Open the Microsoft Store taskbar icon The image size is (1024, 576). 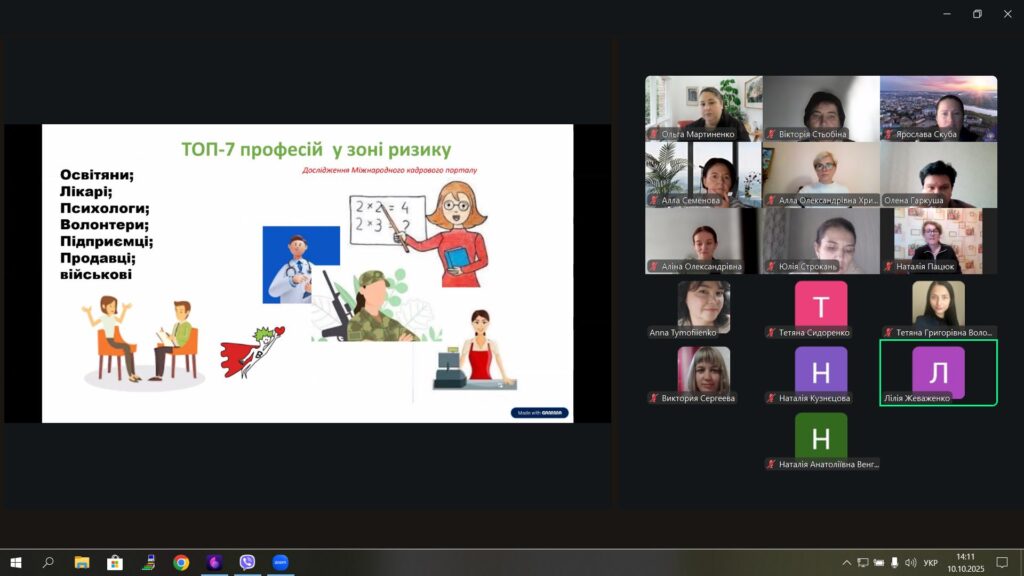(x=115, y=562)
